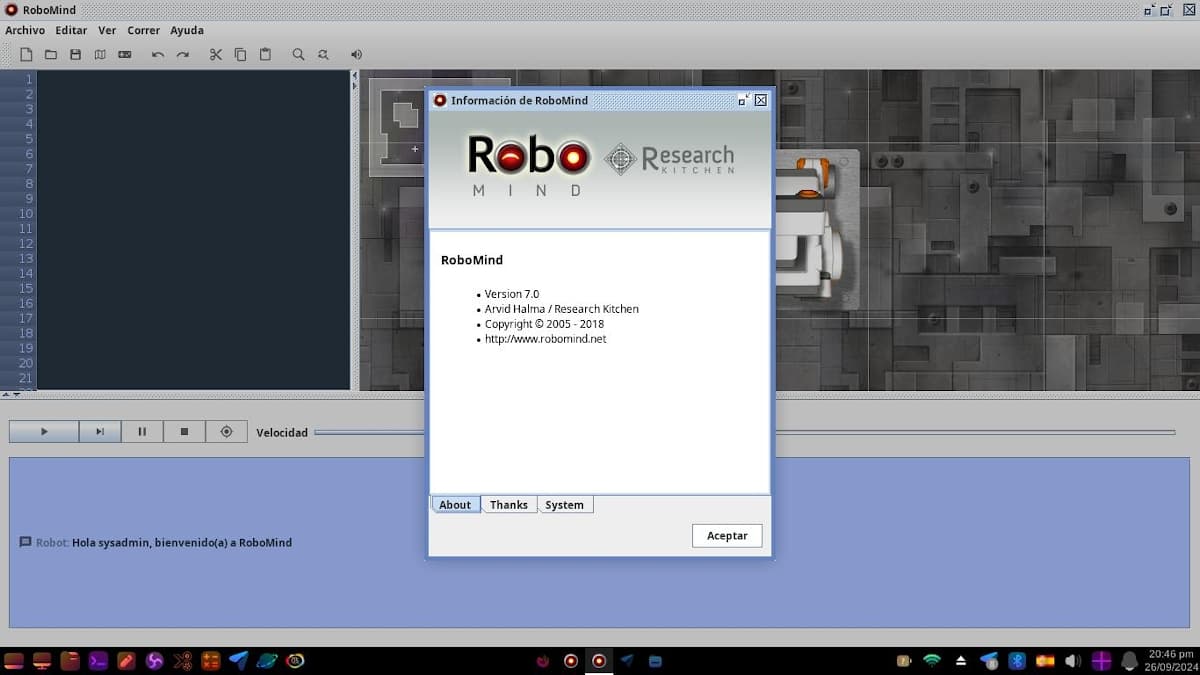The width and height of the screenshot is (1200, 675).
Task: Click the Open map icon
Action: click(100, 55)
